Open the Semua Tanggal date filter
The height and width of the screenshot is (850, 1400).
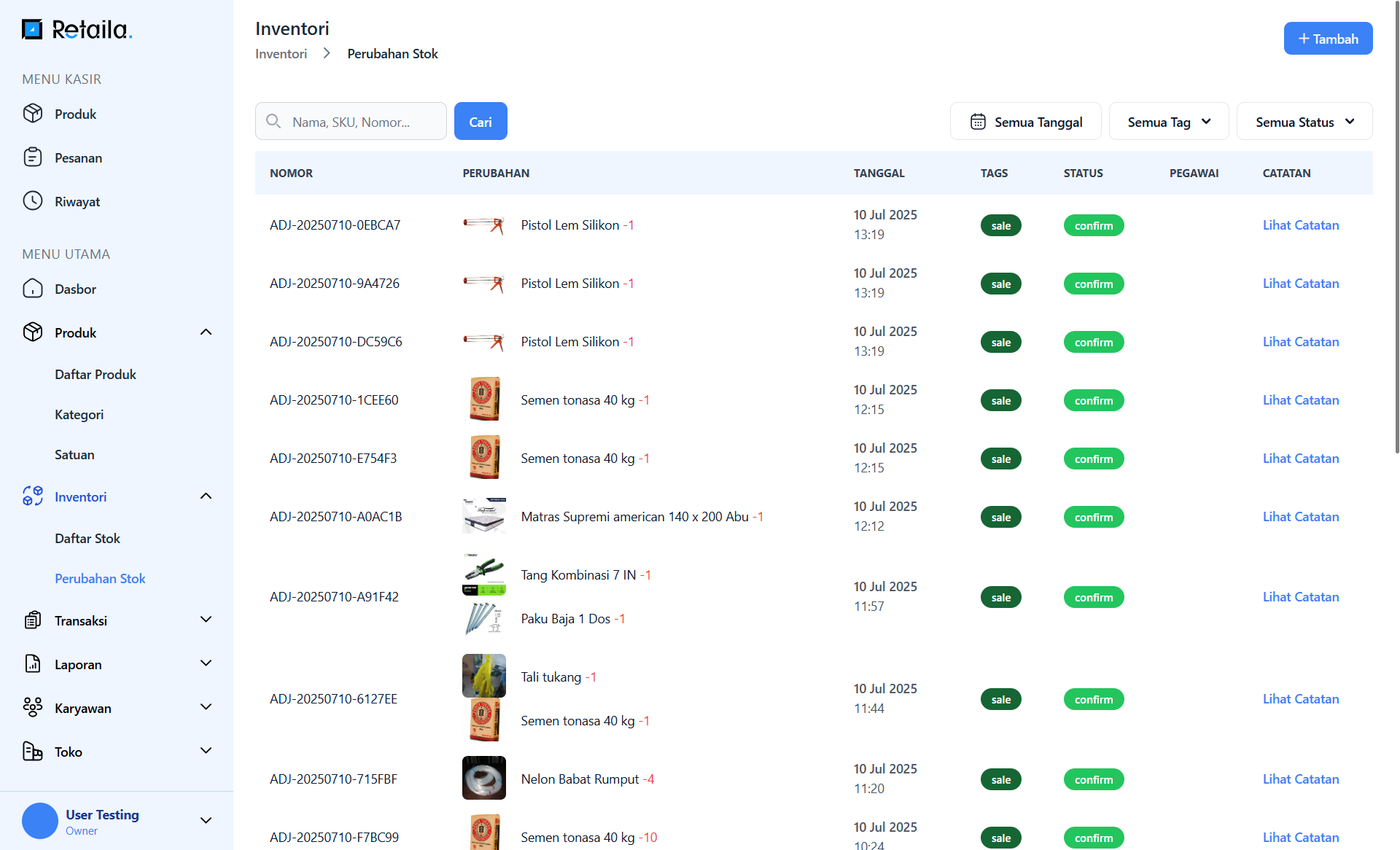[x=1025, y=122]
